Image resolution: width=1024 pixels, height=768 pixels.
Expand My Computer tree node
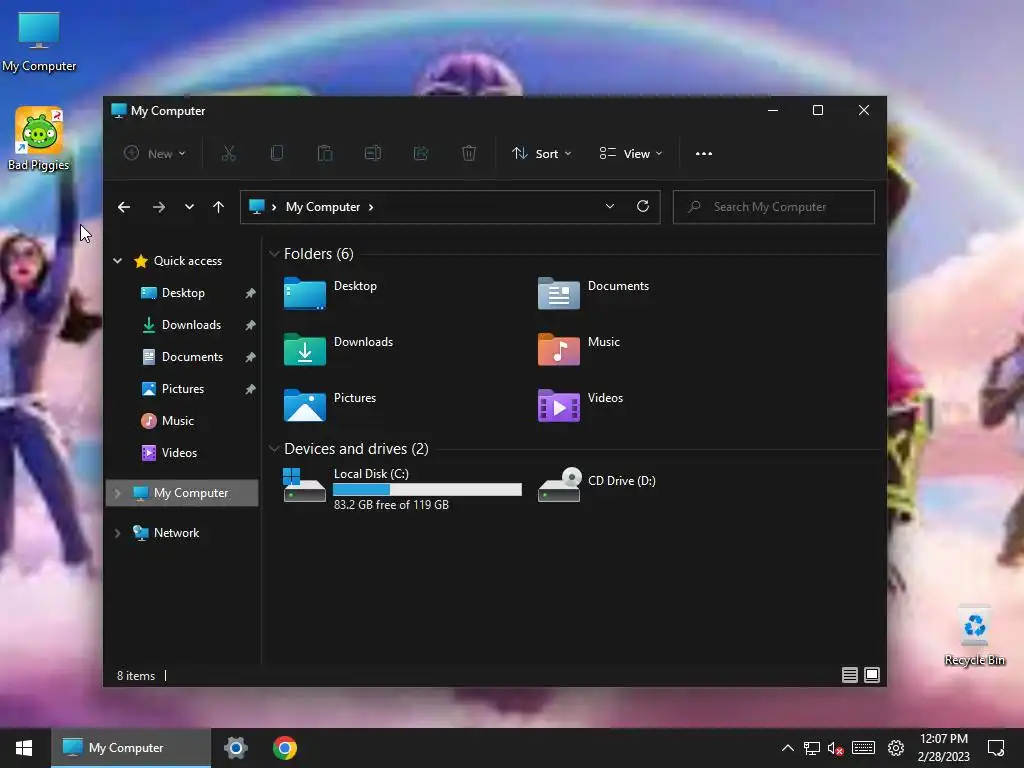tap(118, 493)
